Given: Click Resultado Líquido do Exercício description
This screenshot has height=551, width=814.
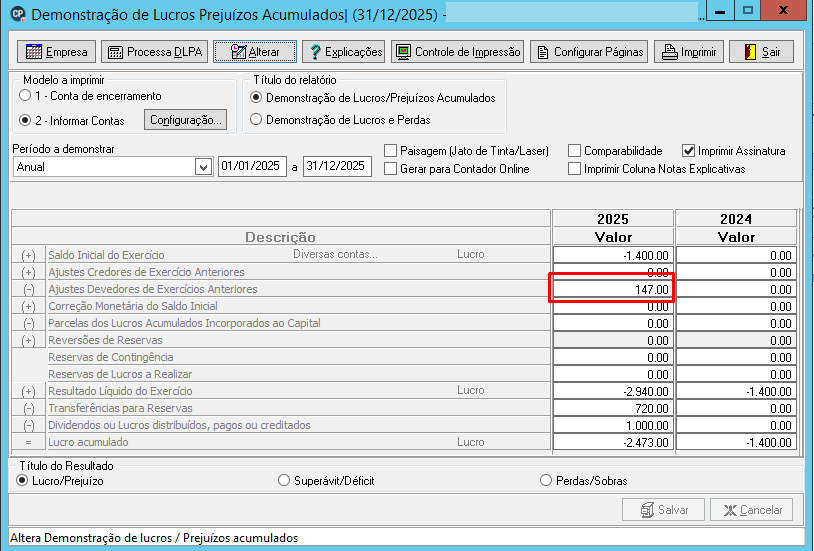Looking at the screenshot, I should point(120,391).
